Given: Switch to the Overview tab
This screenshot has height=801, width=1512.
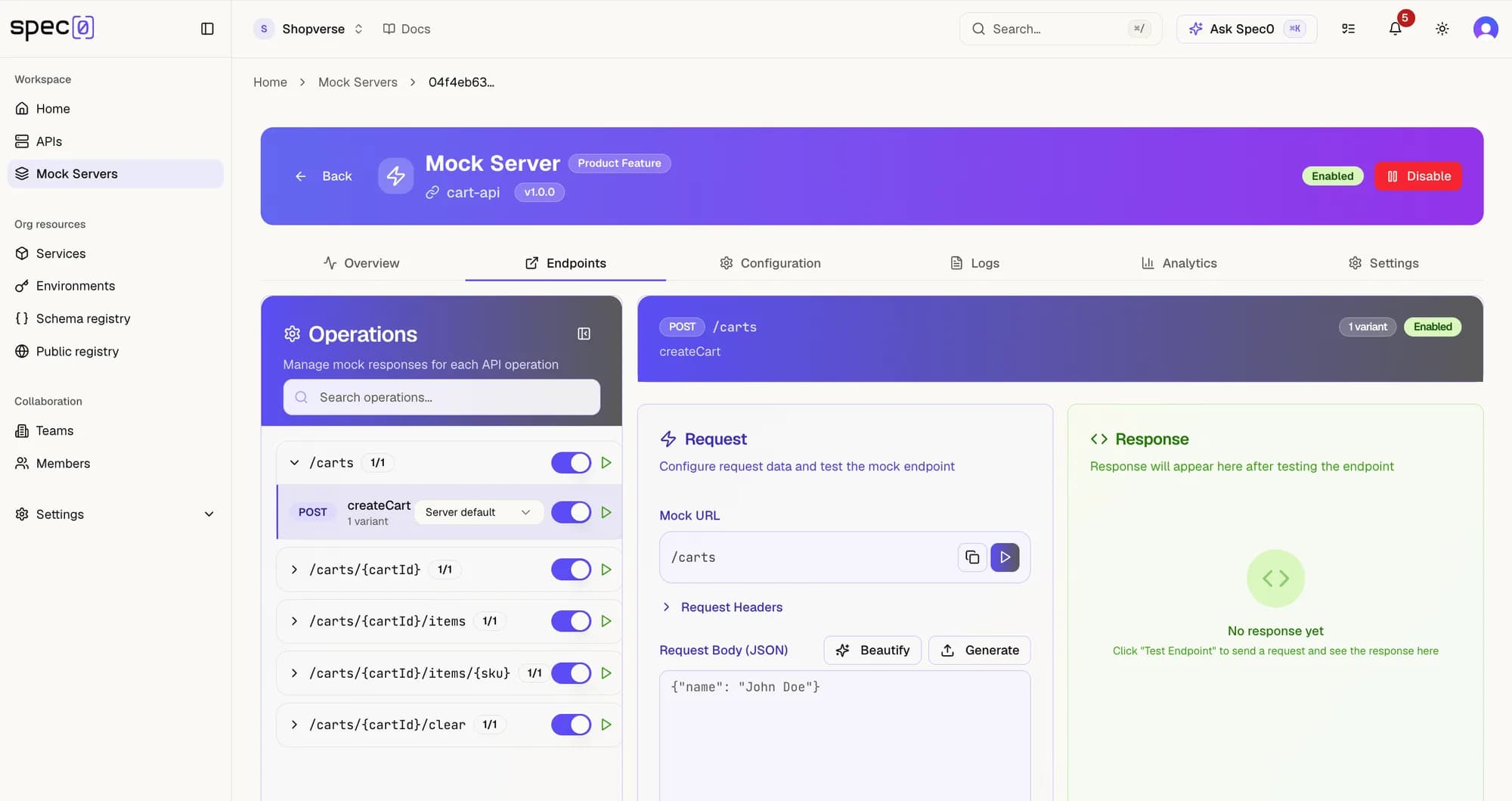Looking at the screenshot, I should (x=361, y=263).
